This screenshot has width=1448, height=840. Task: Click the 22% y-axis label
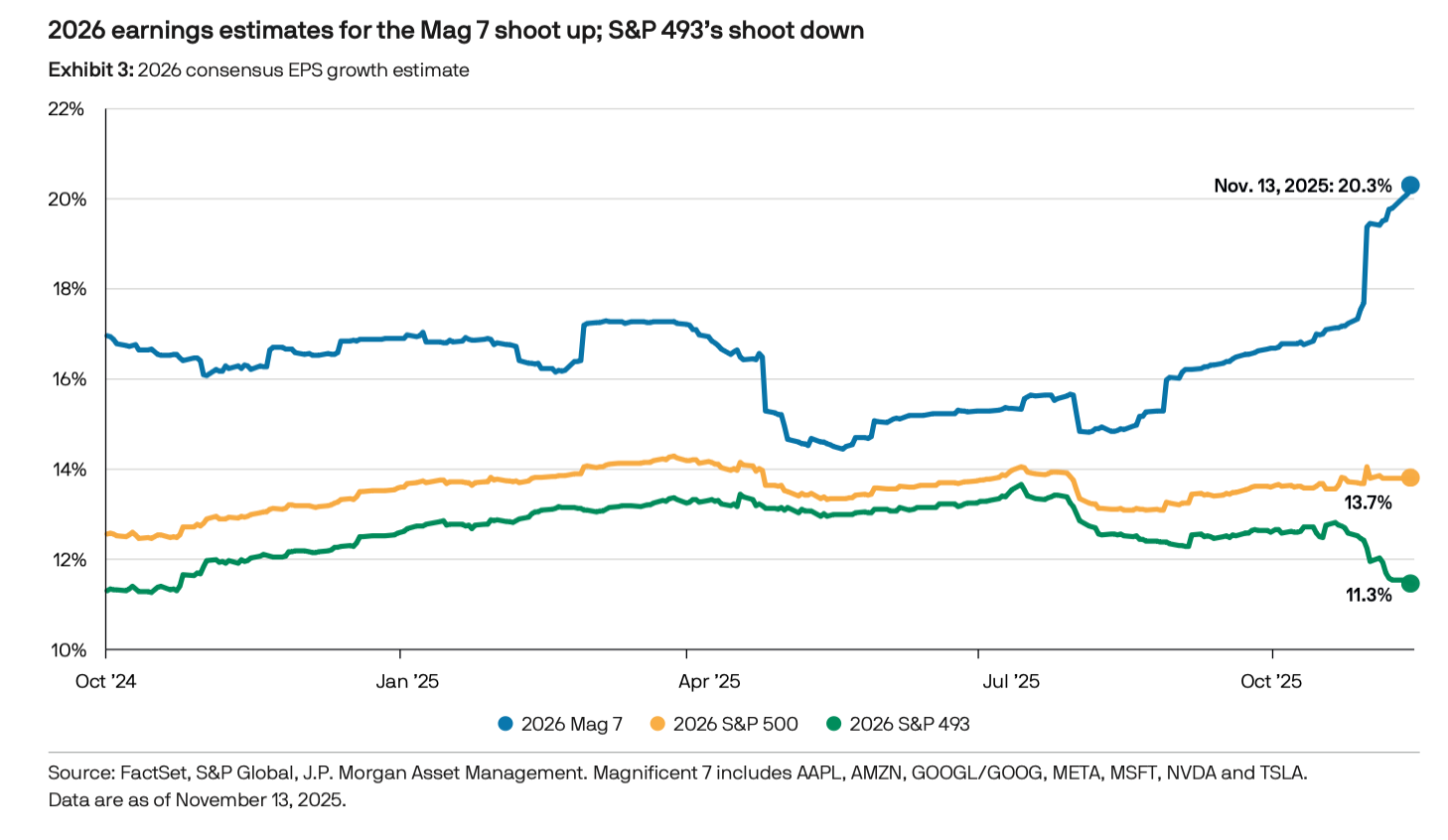click(67, 109)
